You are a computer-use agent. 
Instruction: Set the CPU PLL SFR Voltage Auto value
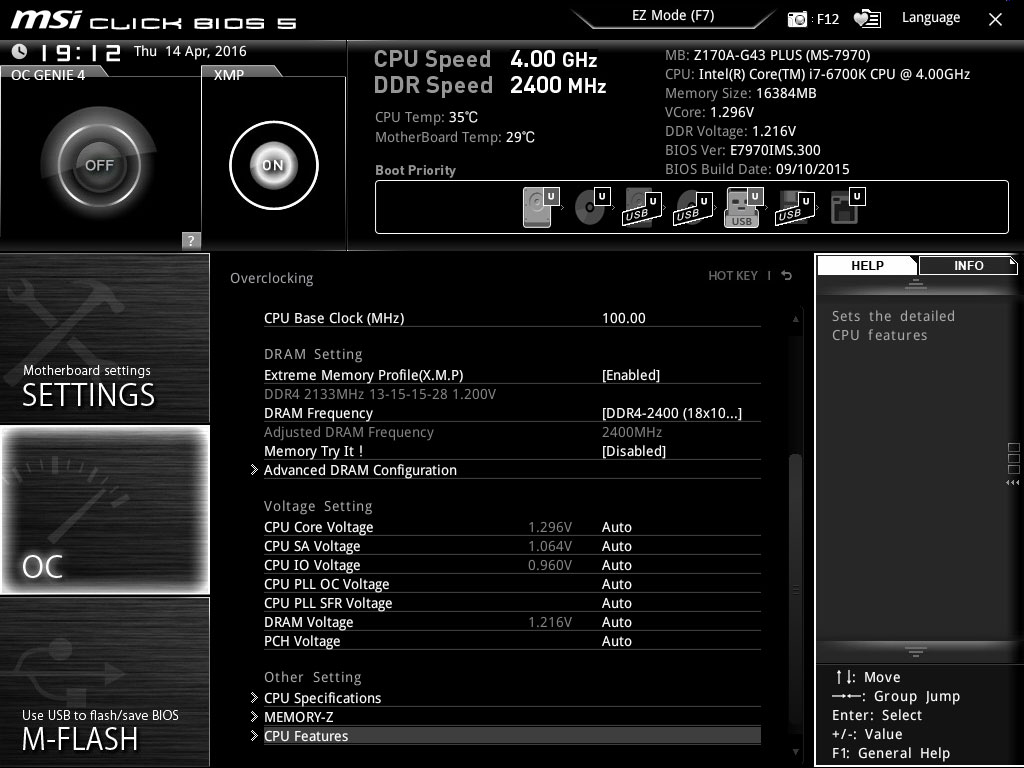(x=616, y=603)
